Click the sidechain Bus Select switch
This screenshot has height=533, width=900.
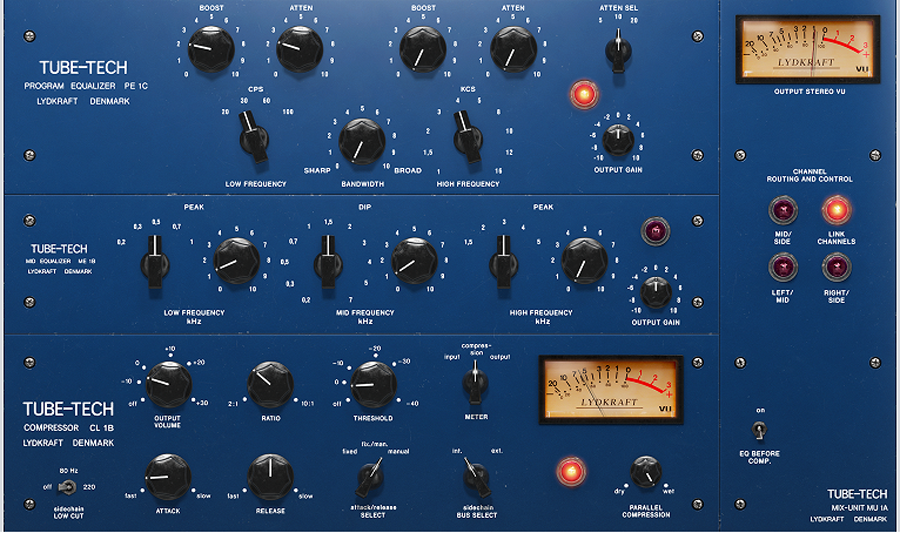476,477
